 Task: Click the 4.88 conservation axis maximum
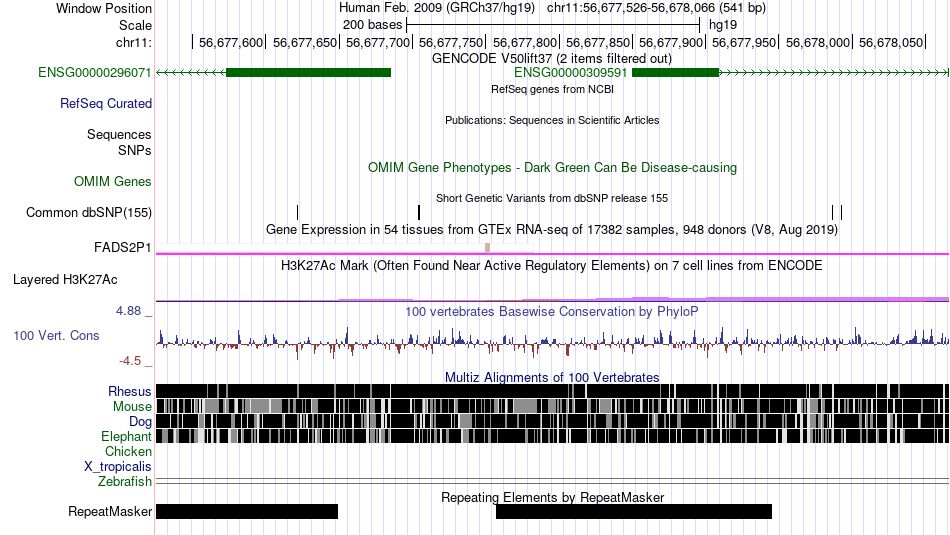128,311
